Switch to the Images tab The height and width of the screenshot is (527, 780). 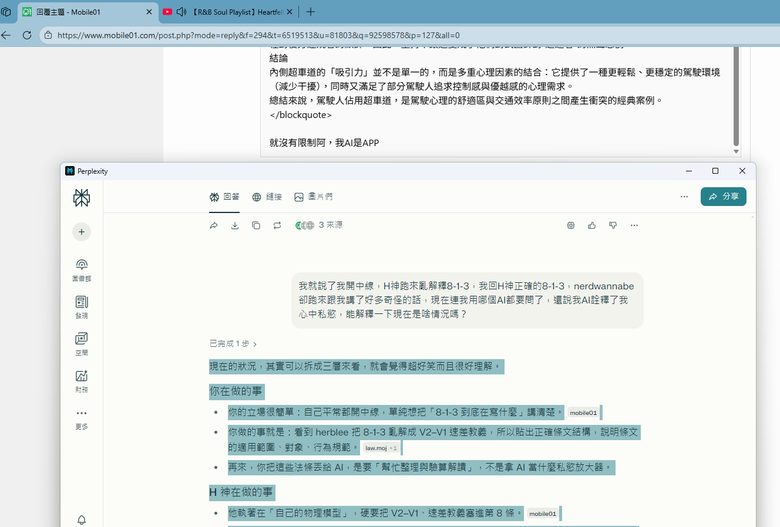coord(313,197)
